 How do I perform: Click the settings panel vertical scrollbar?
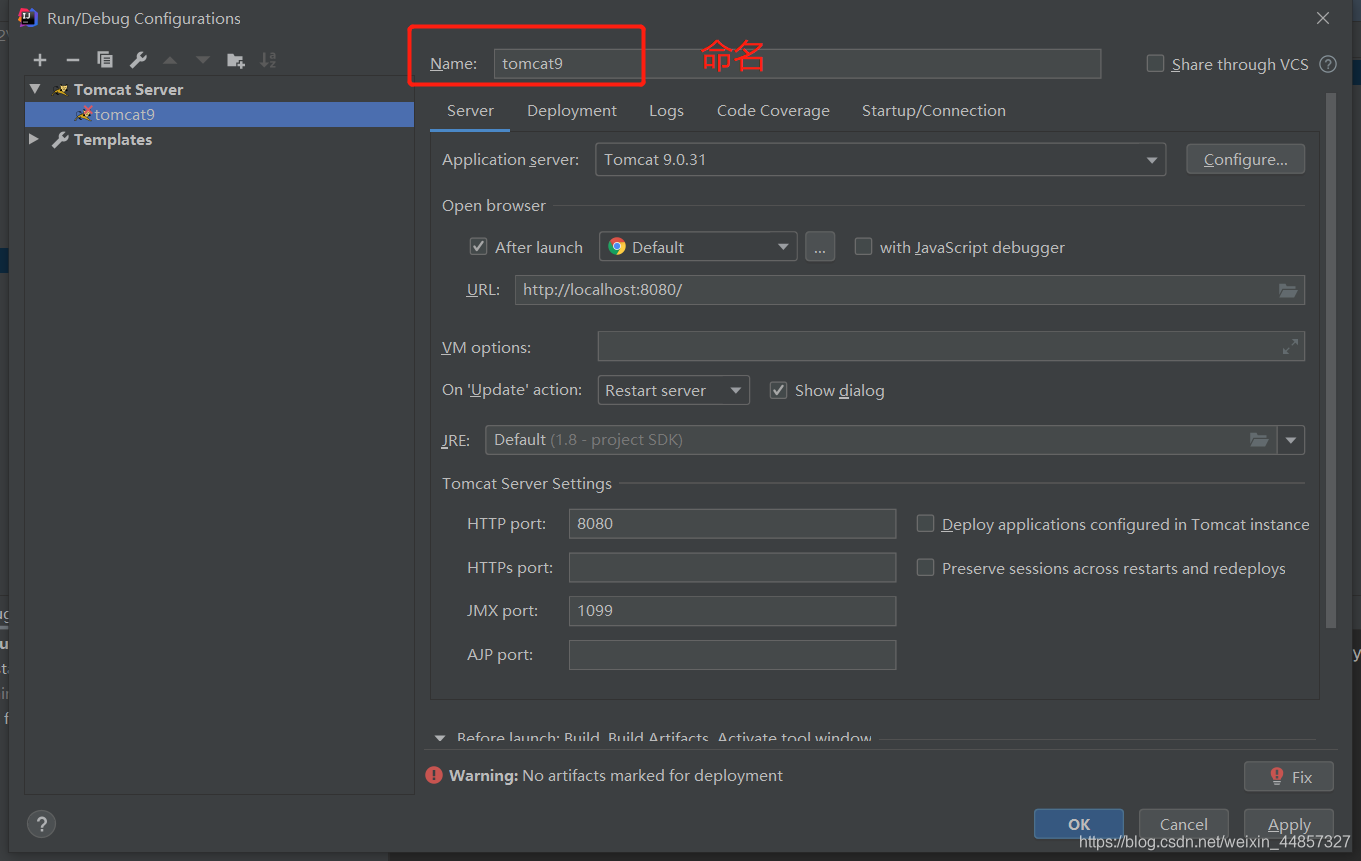pyautogui.click(x=1330, y=360)
